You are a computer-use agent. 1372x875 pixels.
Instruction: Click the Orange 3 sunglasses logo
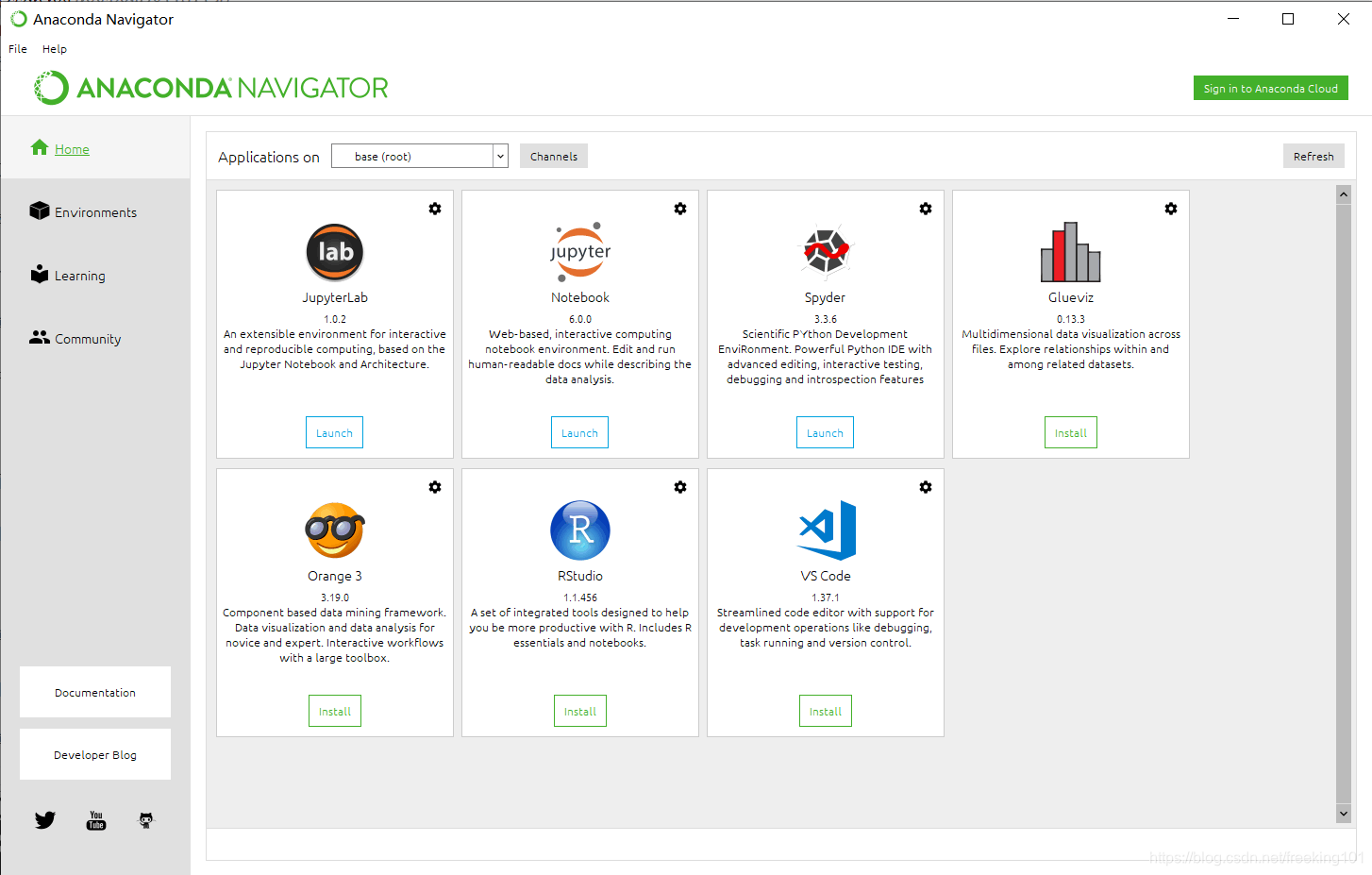pos(335,530)
